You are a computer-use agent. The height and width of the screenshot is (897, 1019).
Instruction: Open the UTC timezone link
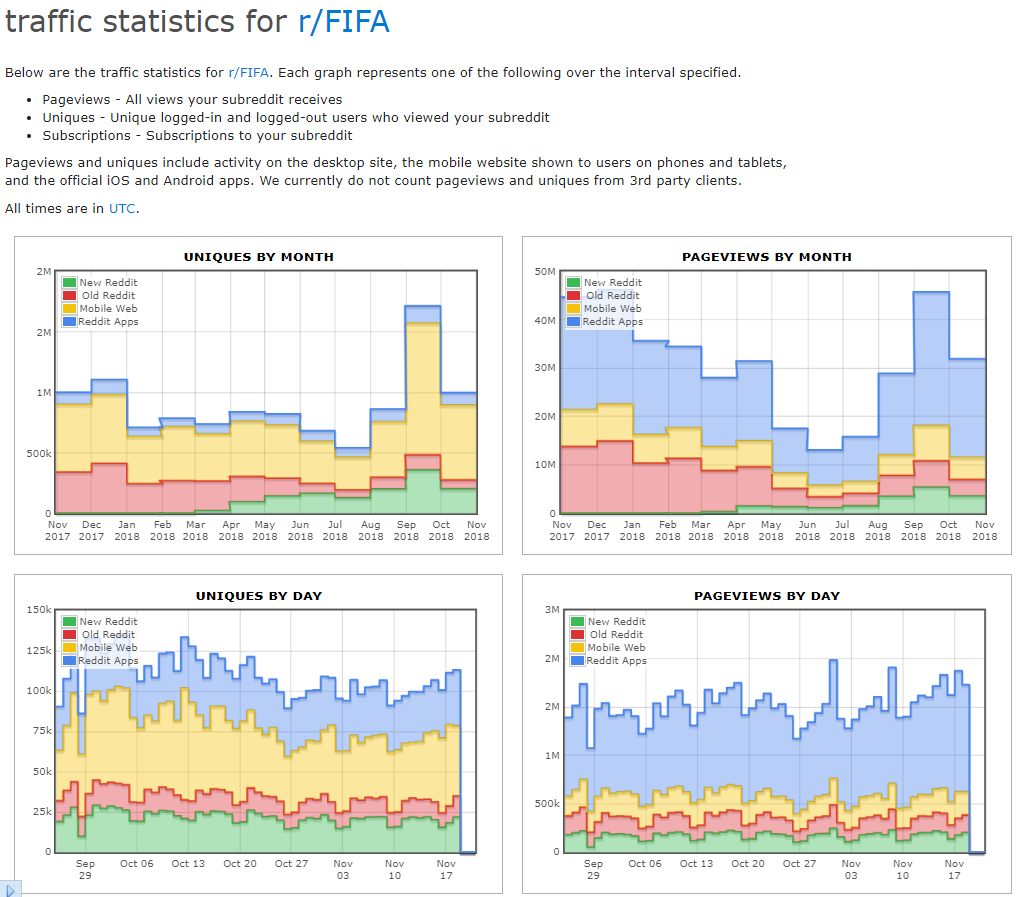coord(122,208)
